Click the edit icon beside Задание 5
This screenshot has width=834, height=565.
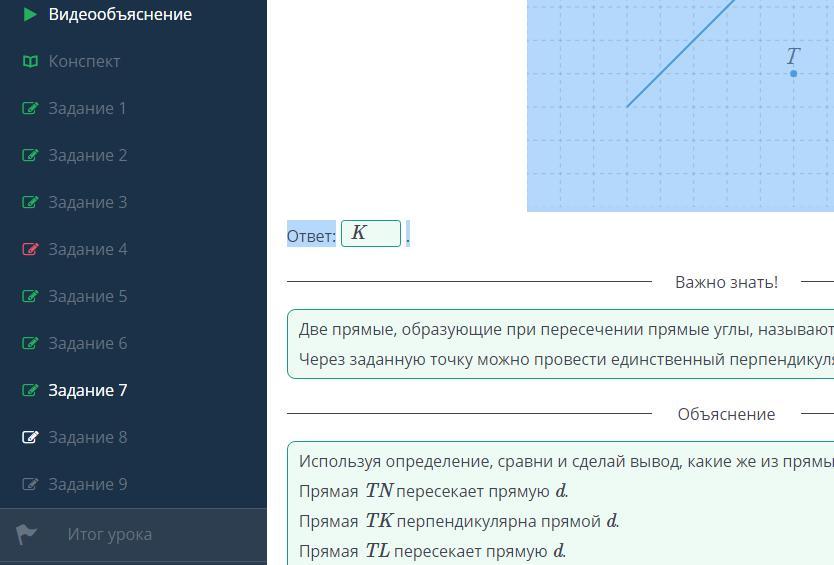click(x=30, y=295)
